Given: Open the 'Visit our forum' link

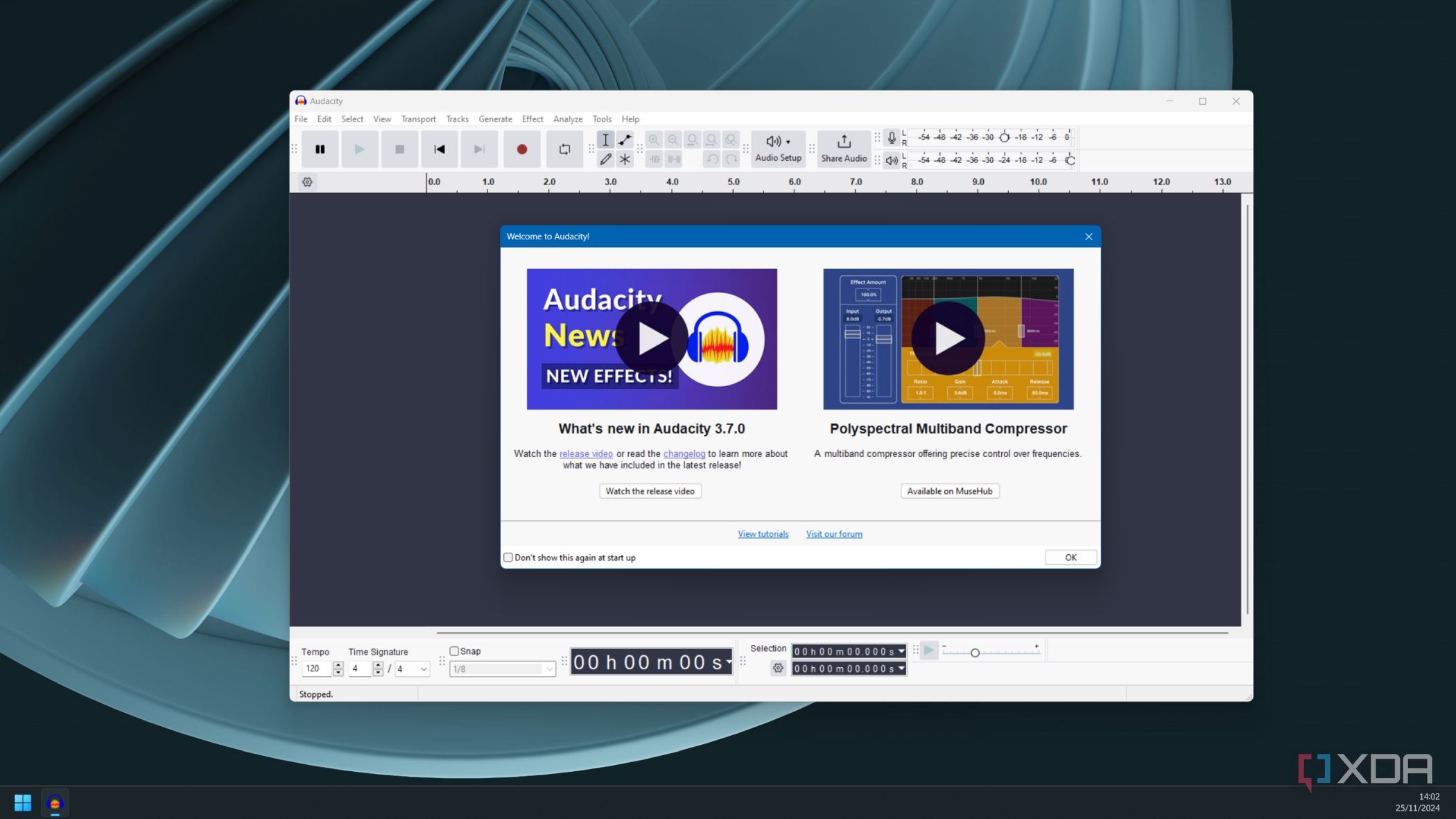Looking at the screenshot, I should [x=834, y=534].
